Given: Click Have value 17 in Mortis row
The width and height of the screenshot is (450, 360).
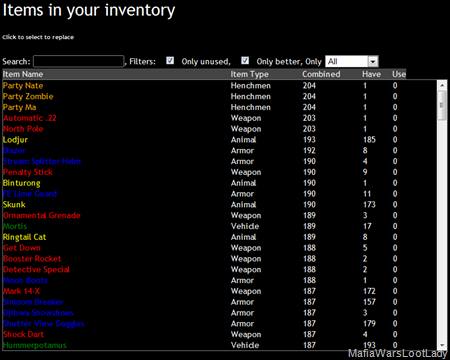Looking at the screenshot, I should pyautogui.click(x=367, y=226).
